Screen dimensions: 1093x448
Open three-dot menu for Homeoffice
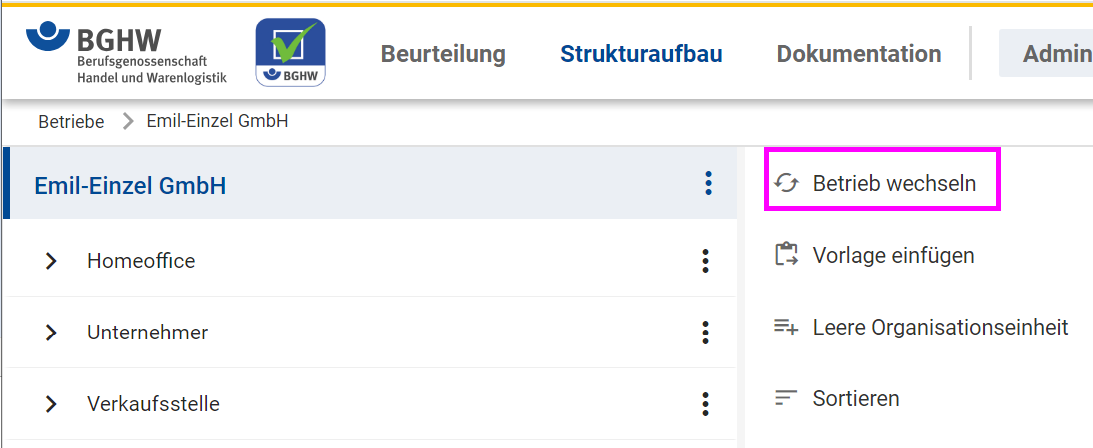click(x=705, y=261)
